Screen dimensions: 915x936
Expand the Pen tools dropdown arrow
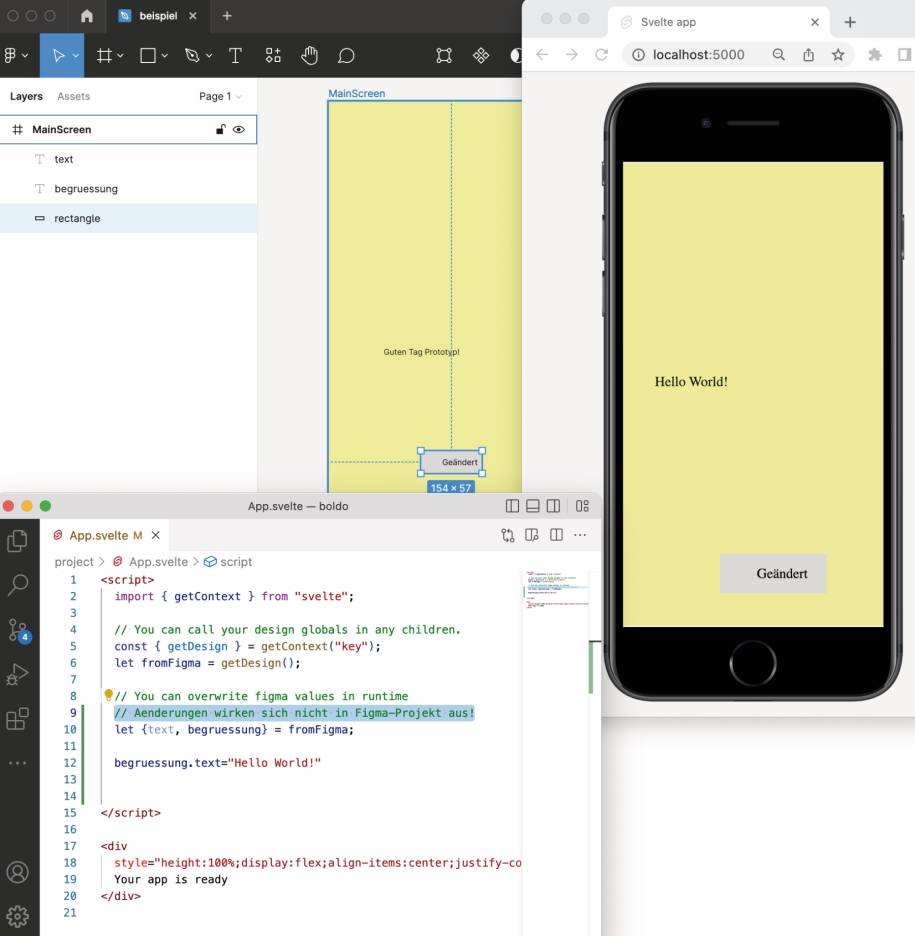tap(209, 56)
